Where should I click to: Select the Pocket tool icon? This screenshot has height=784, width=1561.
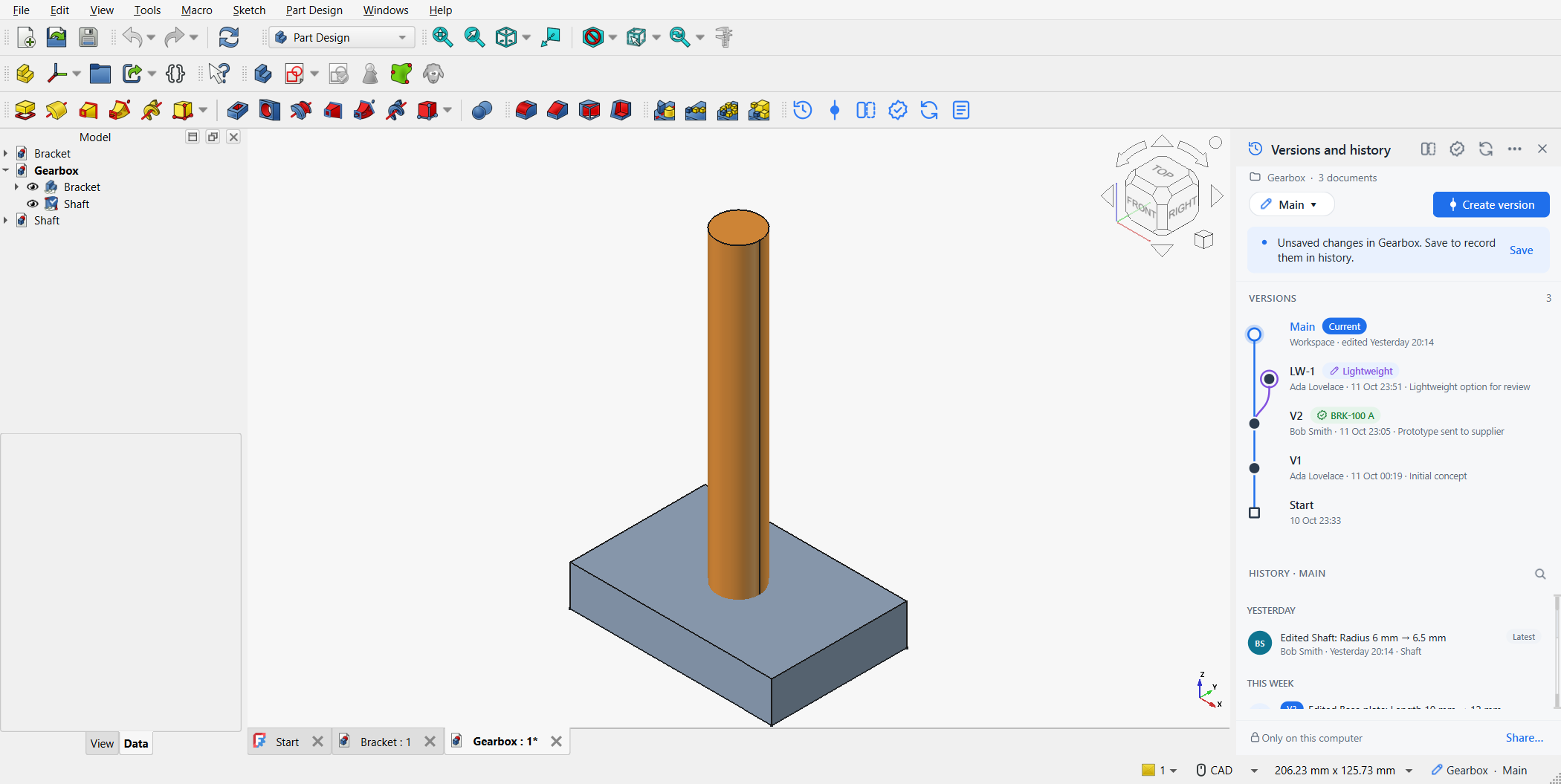coord(237,111)
